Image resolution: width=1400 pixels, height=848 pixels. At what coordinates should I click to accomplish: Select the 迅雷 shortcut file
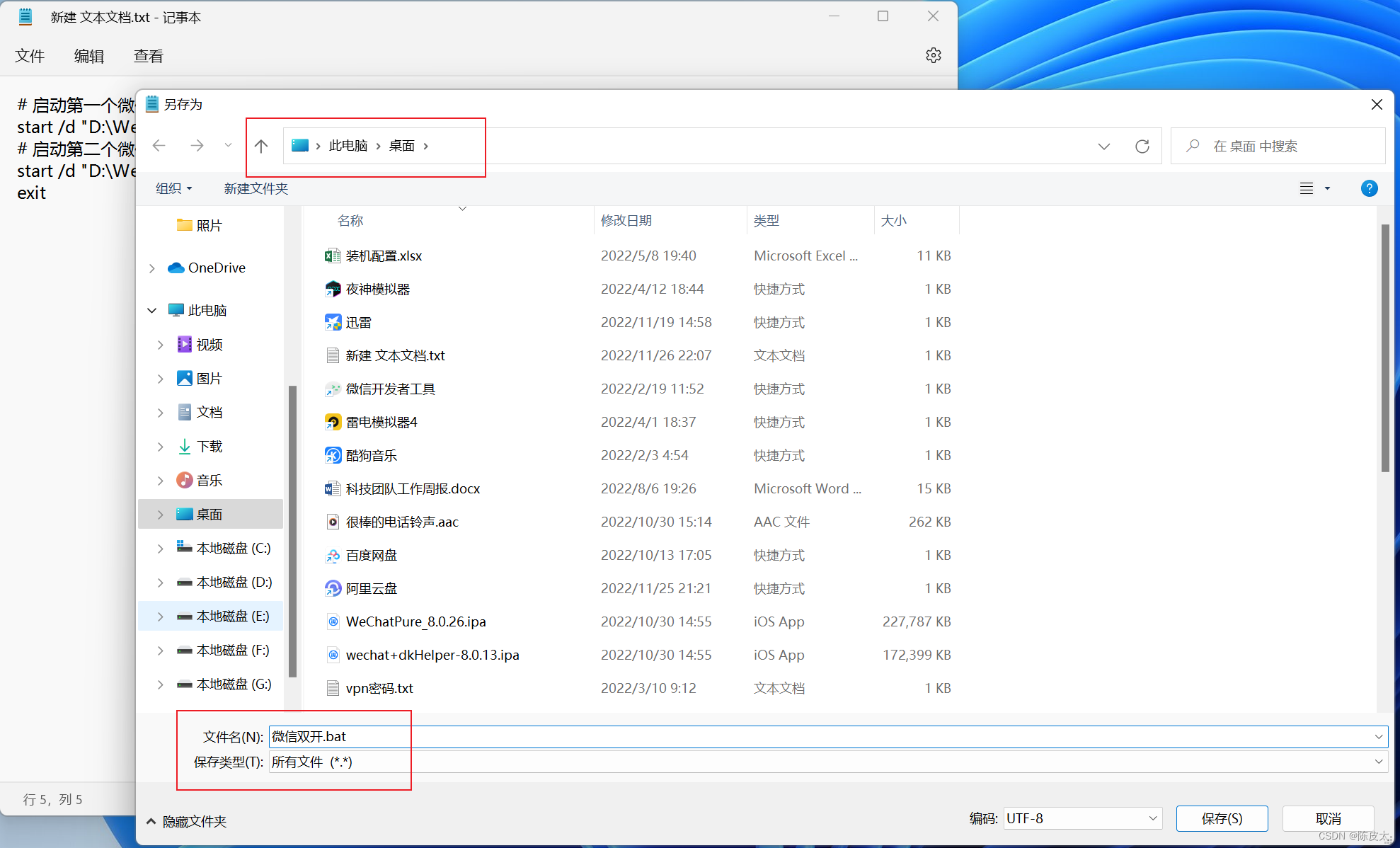[358, 323]
